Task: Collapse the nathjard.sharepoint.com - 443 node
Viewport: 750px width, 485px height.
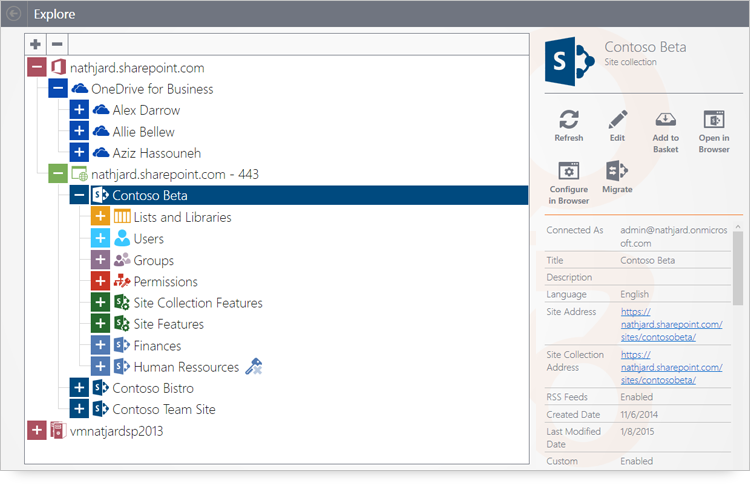Action: pyautogui.click(x=58, y=174)
